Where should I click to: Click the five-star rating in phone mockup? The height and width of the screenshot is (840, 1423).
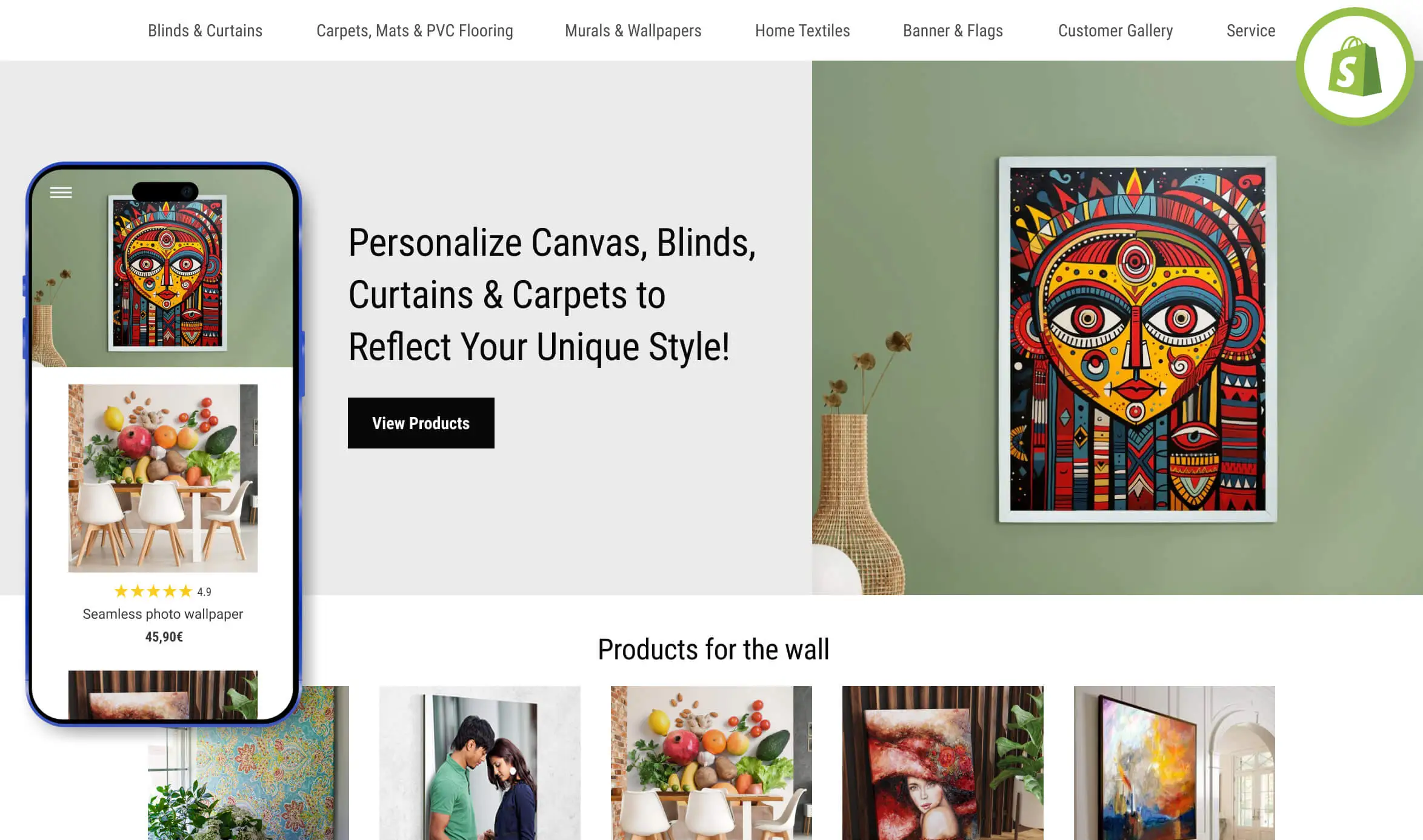click(153, 592)
